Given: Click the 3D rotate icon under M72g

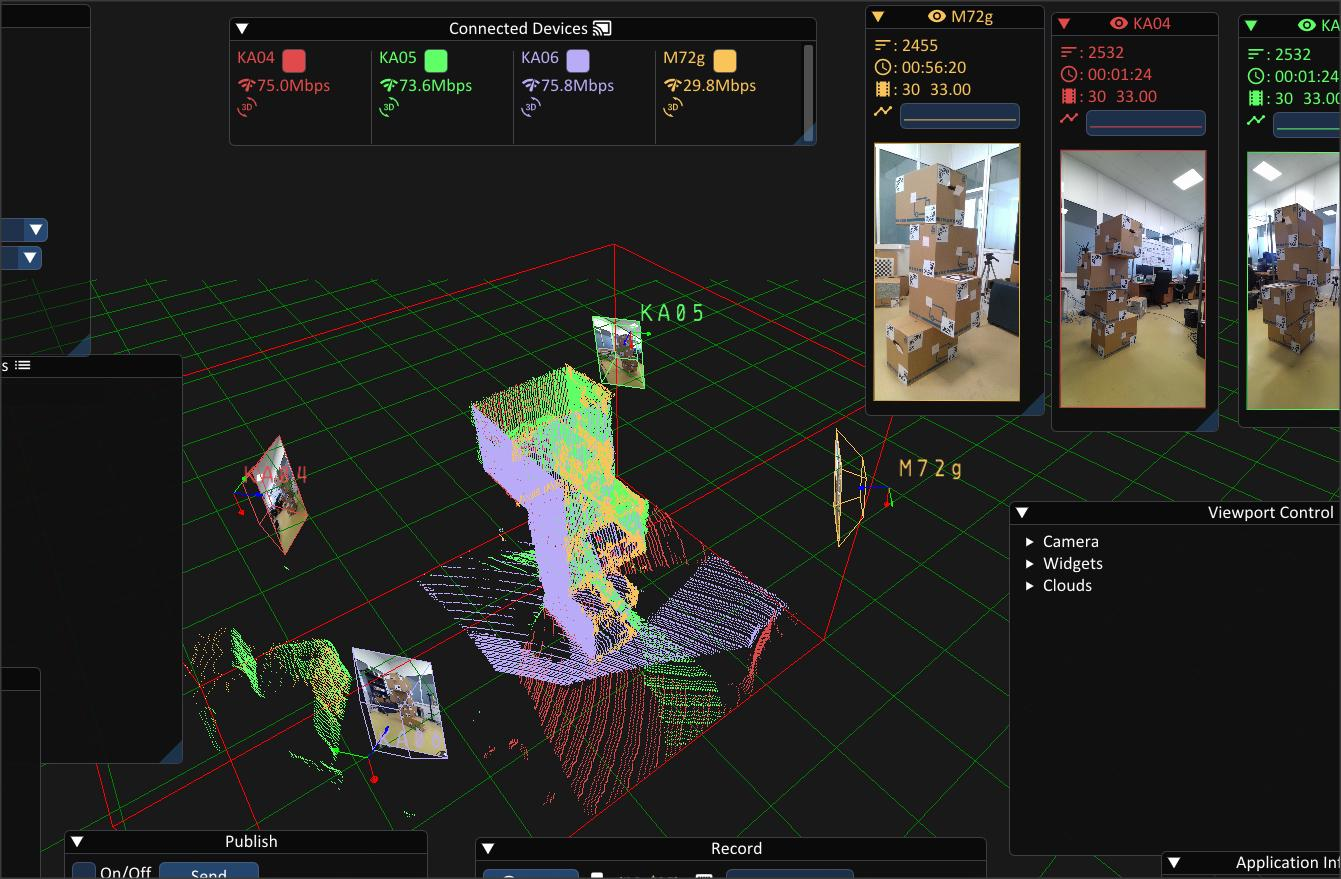Looking at the screenshot, I should tap(673, 107).
